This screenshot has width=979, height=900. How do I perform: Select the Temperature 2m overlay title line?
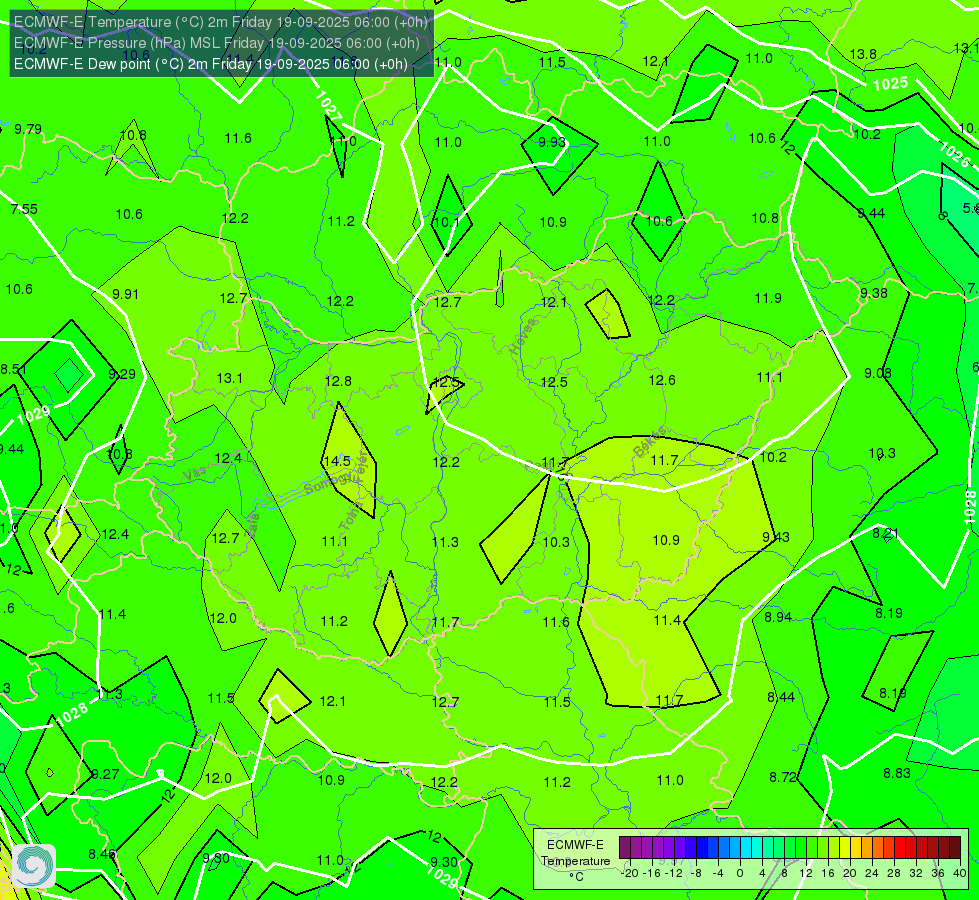(221, 22)
